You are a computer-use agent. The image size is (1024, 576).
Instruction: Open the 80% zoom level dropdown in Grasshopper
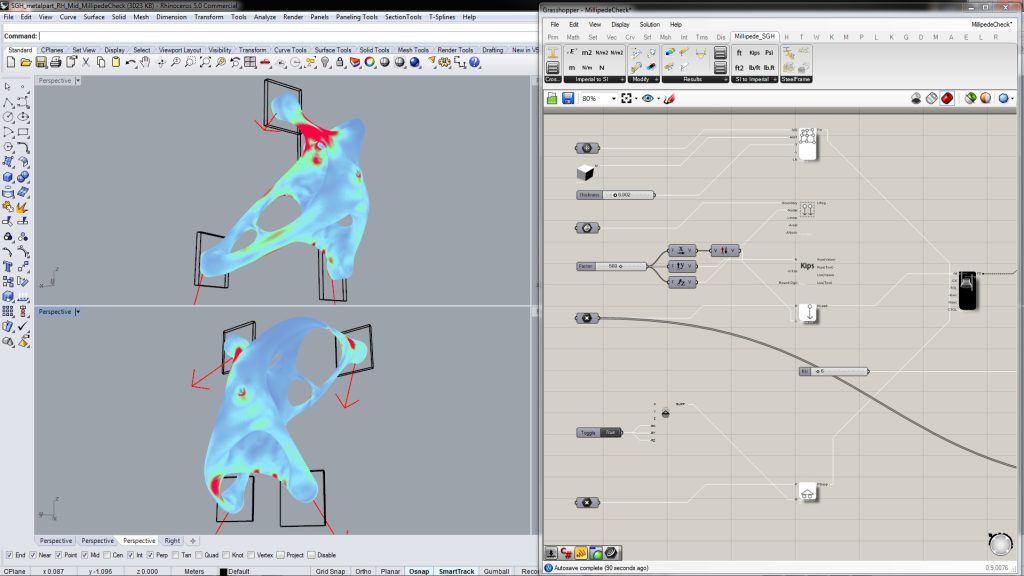point(614,98)
